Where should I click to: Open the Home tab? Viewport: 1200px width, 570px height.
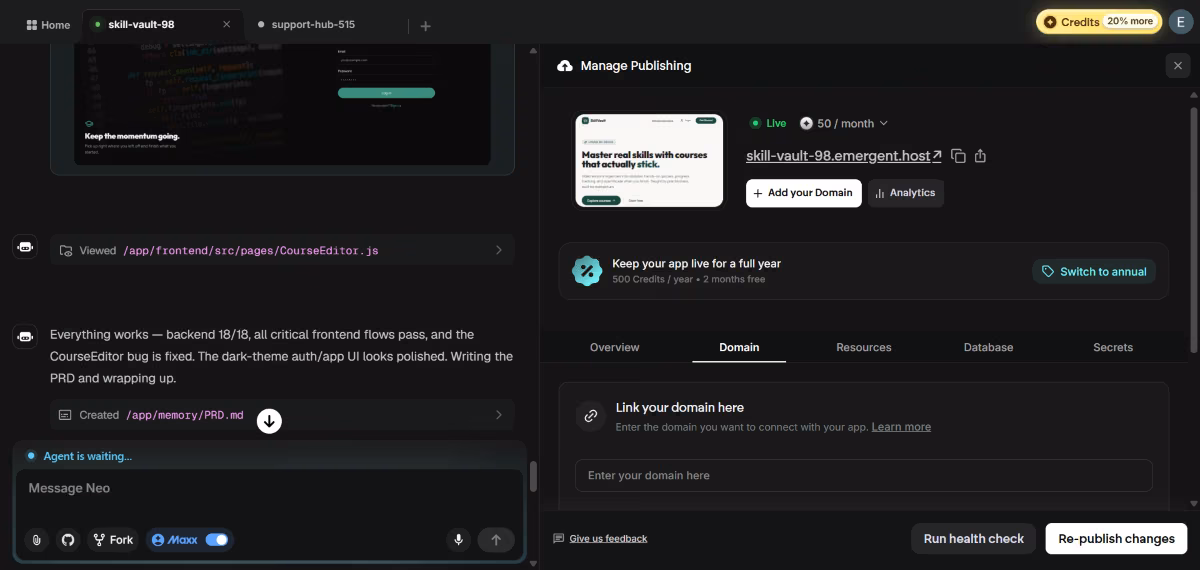[48, 25]
